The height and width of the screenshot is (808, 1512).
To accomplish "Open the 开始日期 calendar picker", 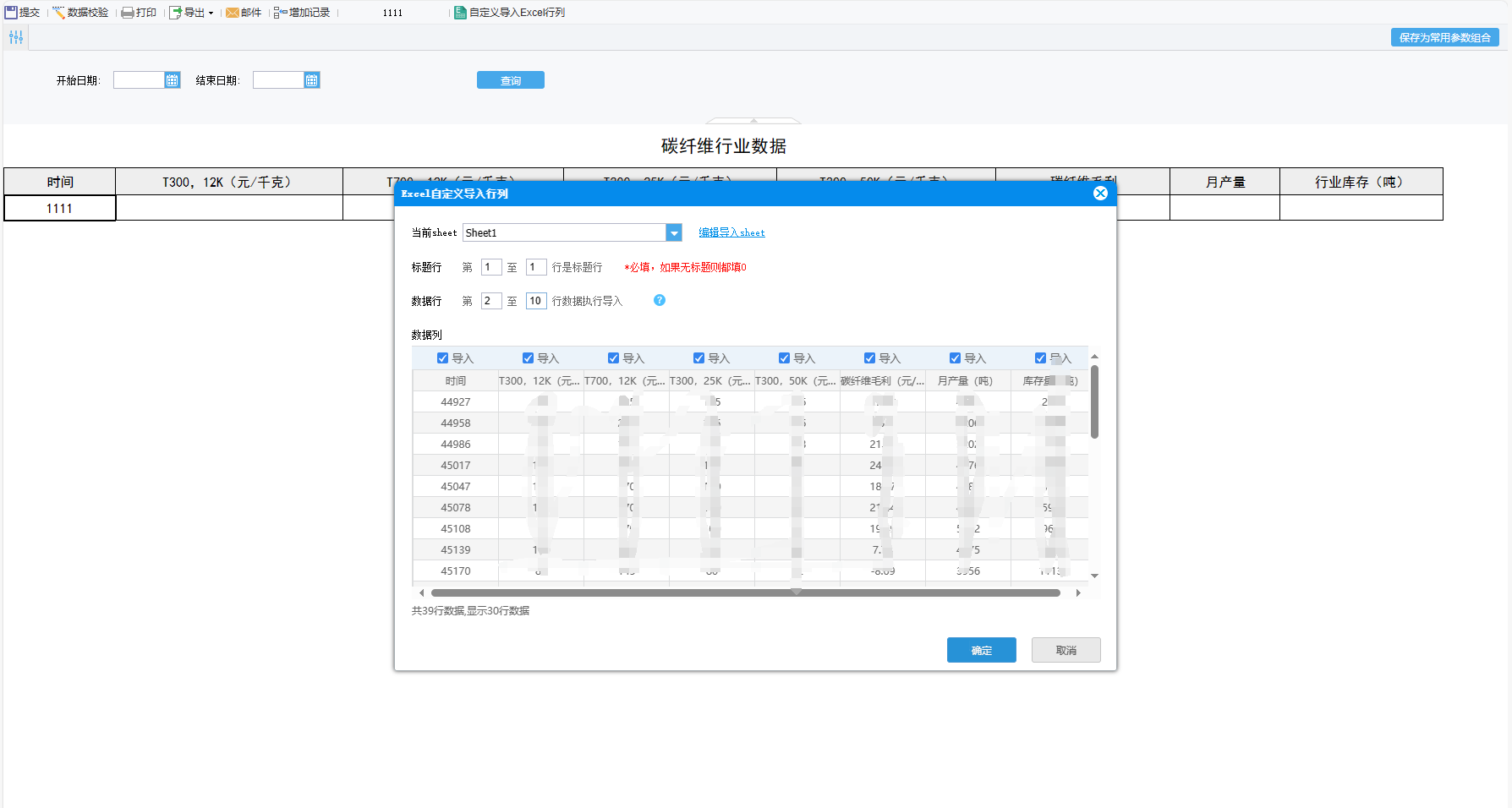I will (x=173, y=80).
